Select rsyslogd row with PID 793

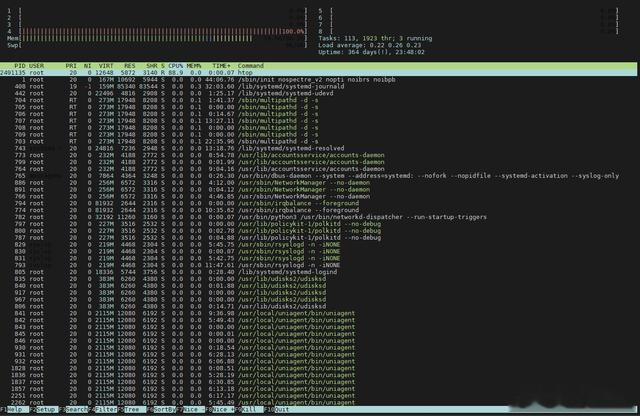tap(318, 265)
